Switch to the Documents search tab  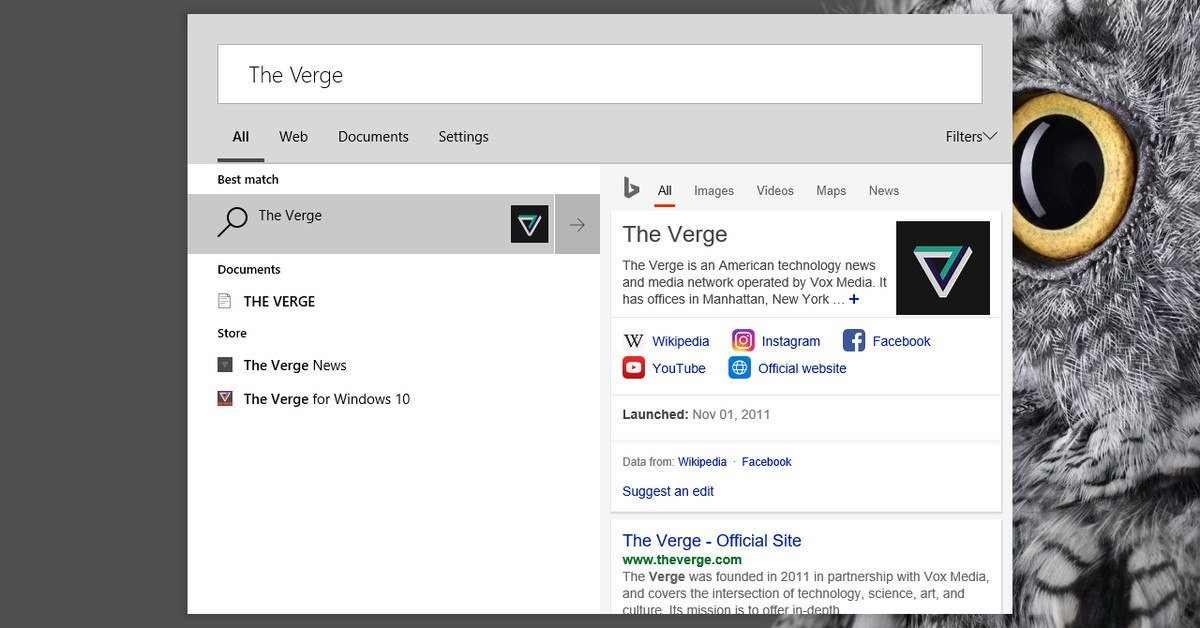(x=373, y=136)
